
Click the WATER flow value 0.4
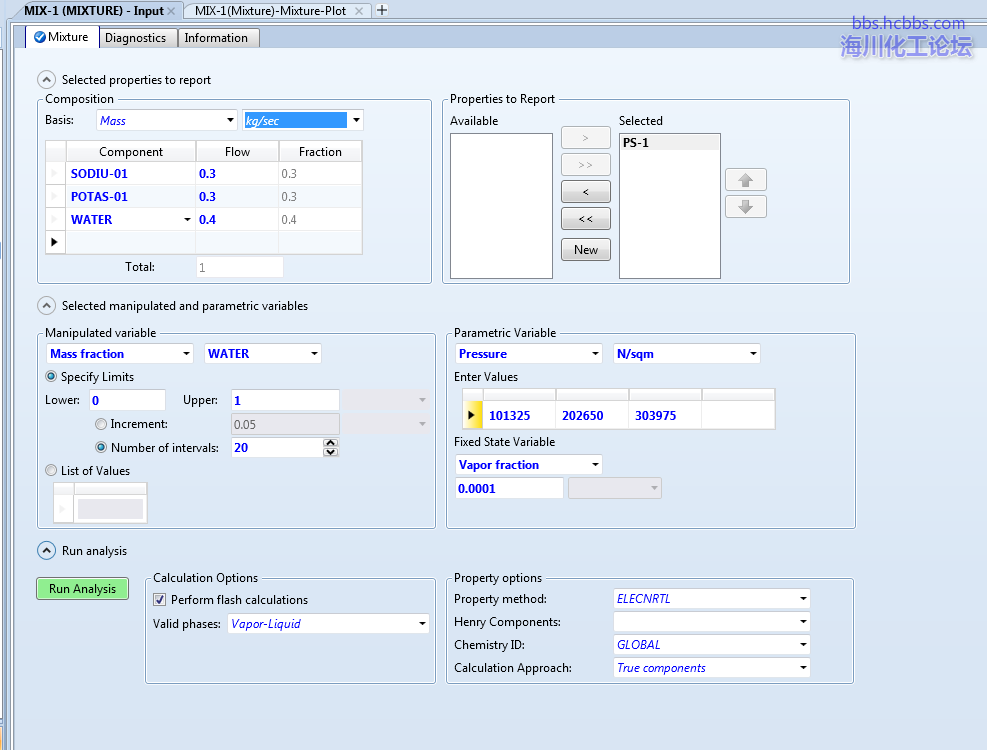(237, 220)
